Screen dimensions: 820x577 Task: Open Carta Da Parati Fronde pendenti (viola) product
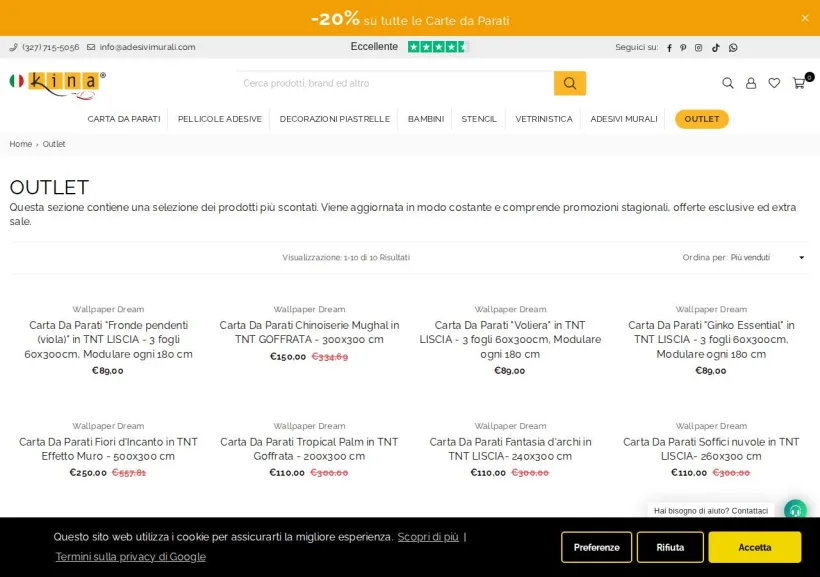click(108, 340)
